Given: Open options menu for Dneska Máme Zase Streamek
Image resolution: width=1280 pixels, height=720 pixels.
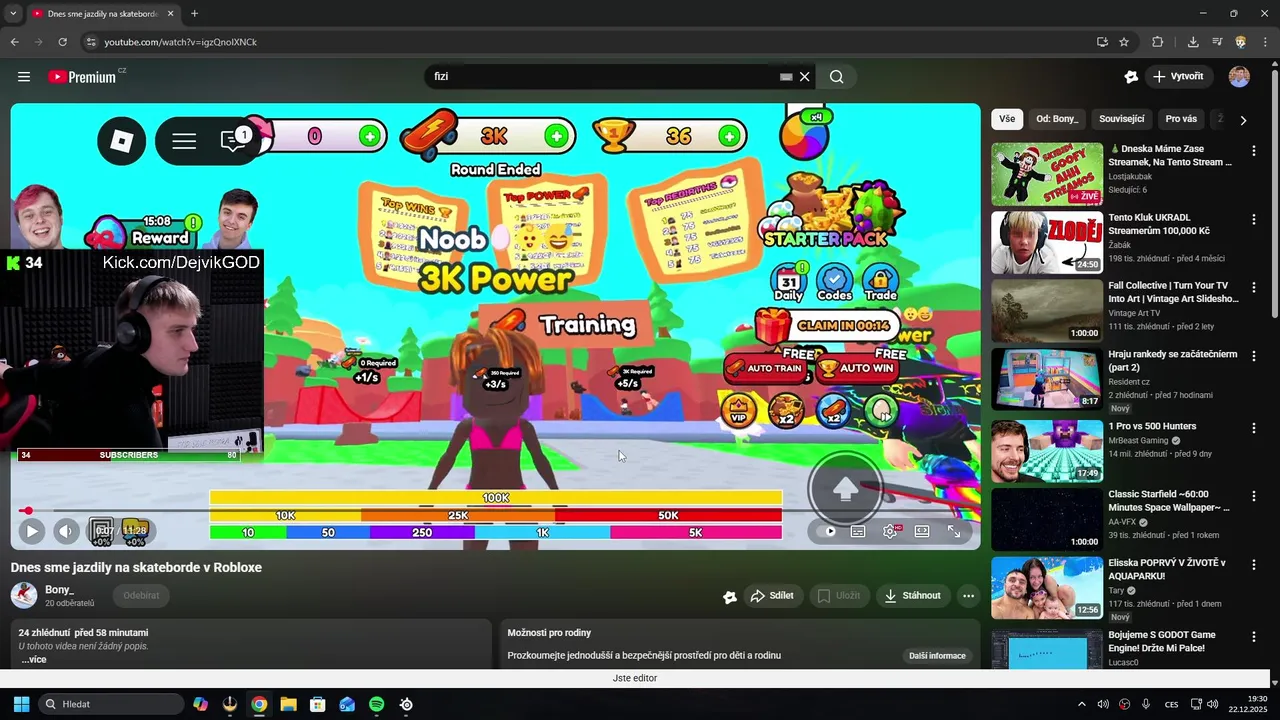Looking at the screenshot, I should (1254, 151).
